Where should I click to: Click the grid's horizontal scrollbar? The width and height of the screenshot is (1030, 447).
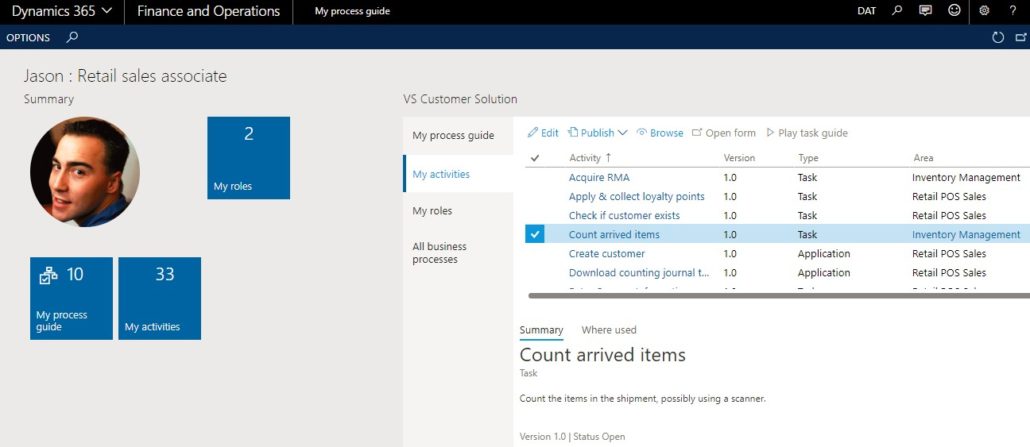pos(779,296)
